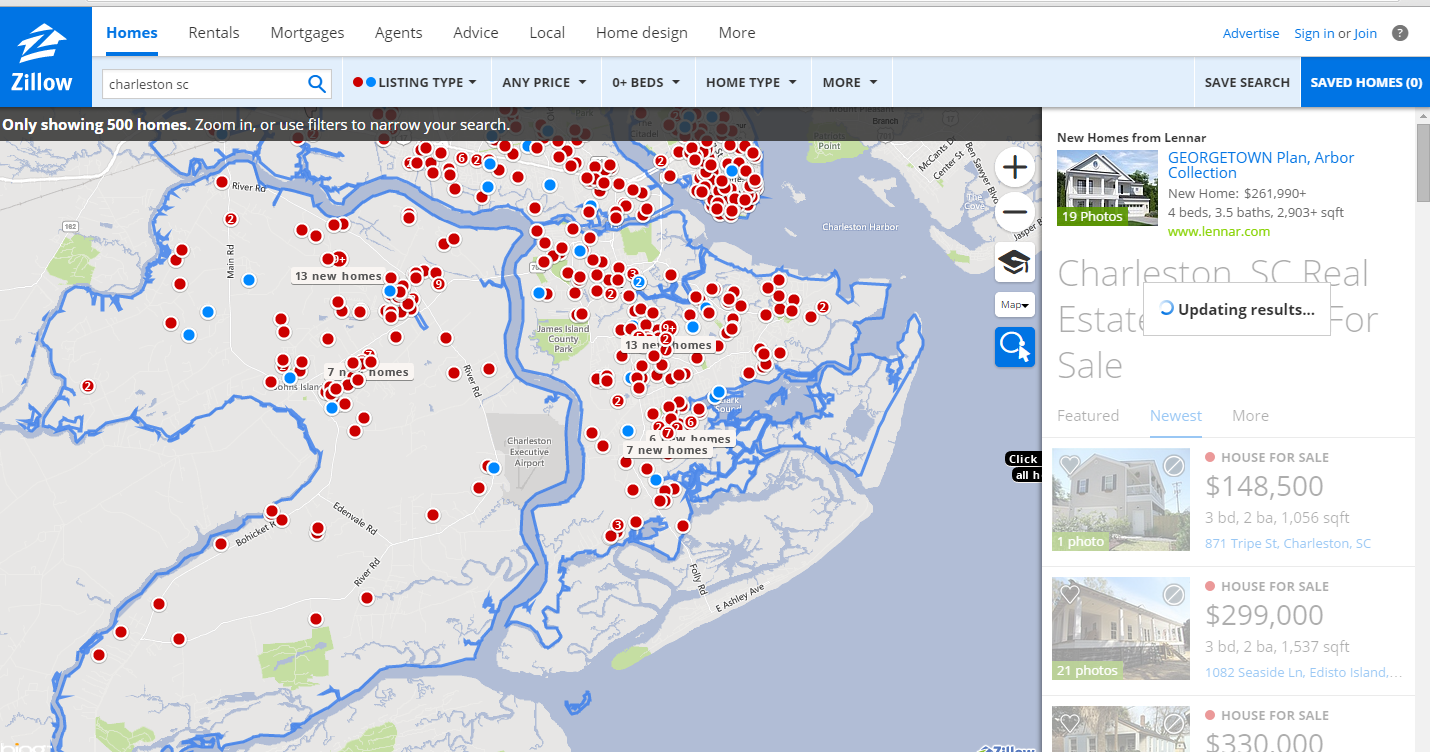The width and height of the screenshot is (1430, 752).
Task: Click the Advertise link
Action: point(1251,33)
